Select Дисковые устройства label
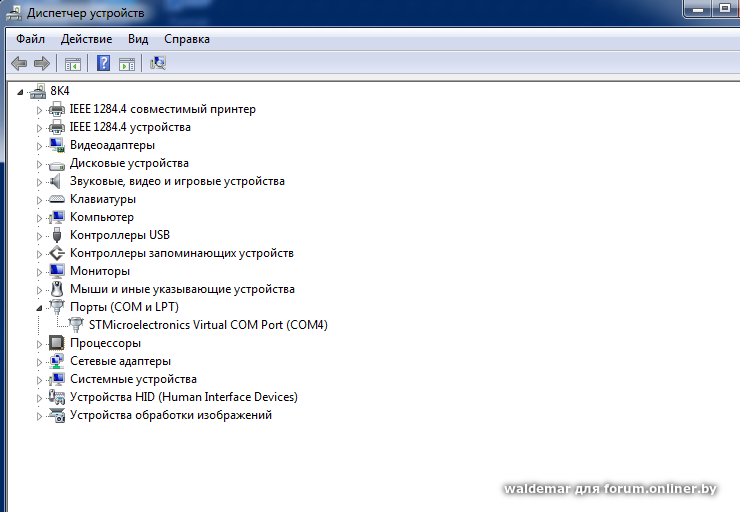Screen dimensions: 740x512 [129, 163]
